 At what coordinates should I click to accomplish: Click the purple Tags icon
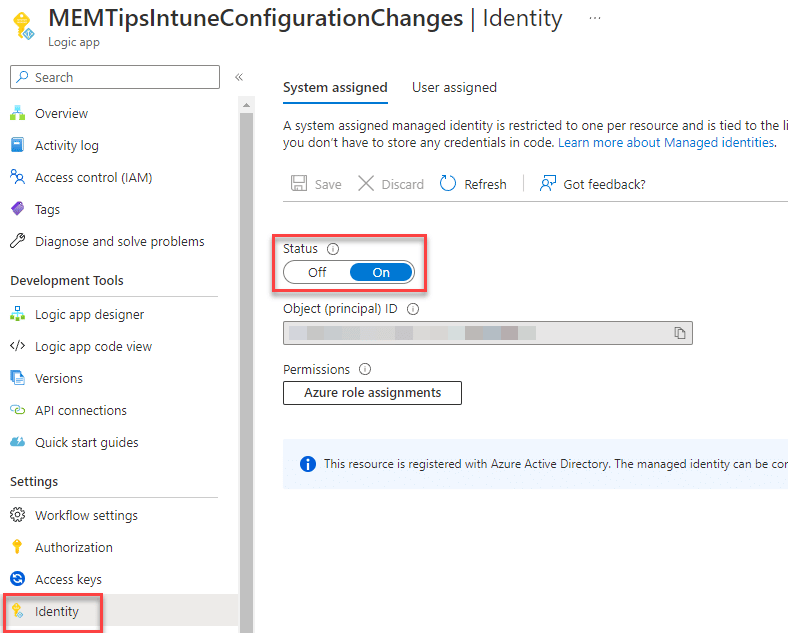point(18,208)
